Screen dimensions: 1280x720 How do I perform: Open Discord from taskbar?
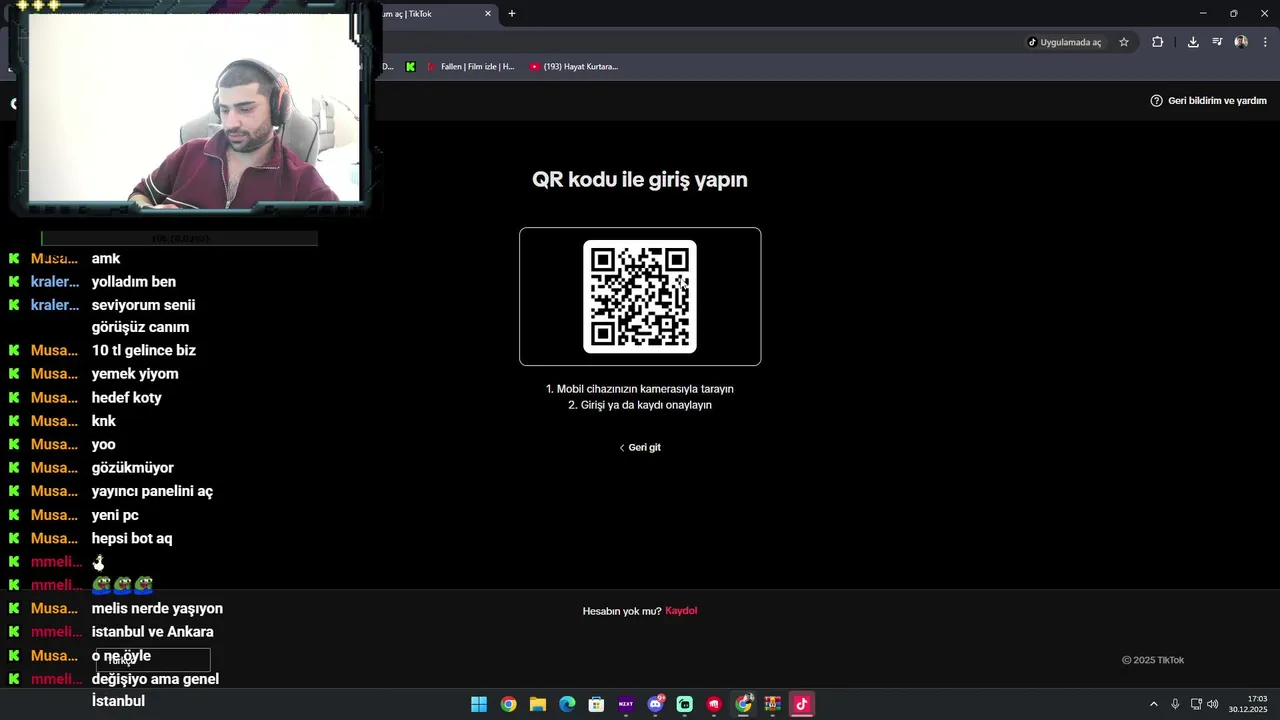click(655, 704)
